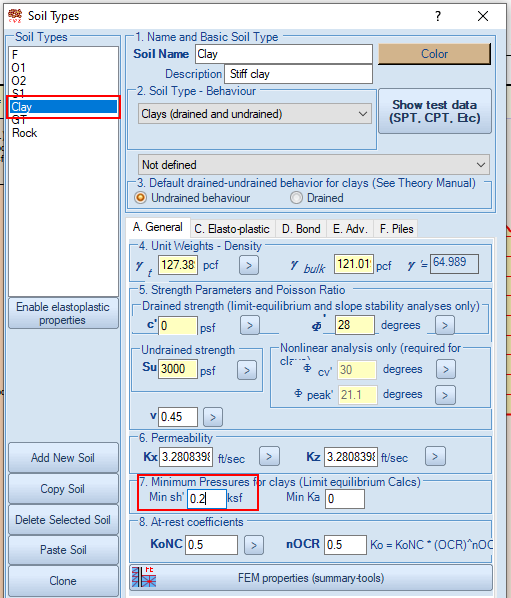
Task: Click the c' cohesion input field
Action: click(178, 326)
